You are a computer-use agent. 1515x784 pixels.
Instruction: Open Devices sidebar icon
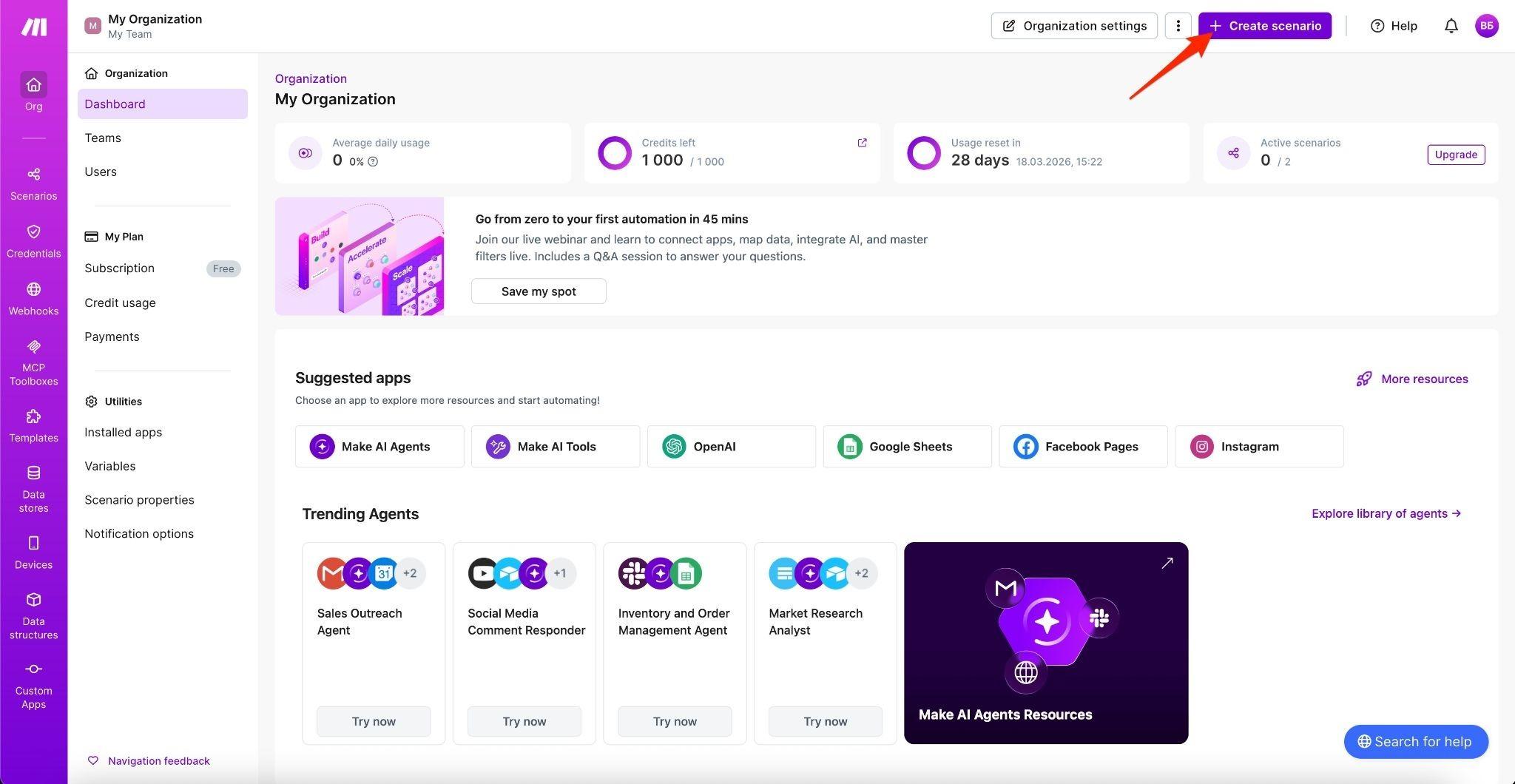[x=33, y=552]
